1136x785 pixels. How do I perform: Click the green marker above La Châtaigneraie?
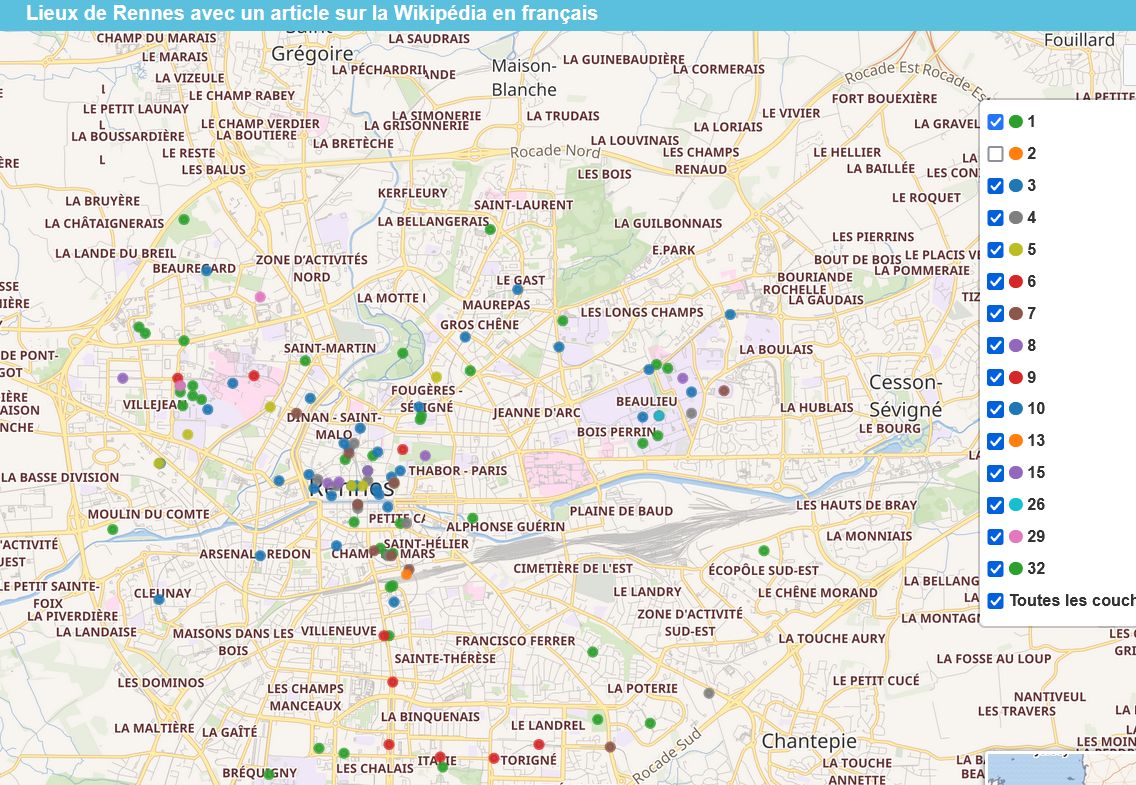click(184, 219)
